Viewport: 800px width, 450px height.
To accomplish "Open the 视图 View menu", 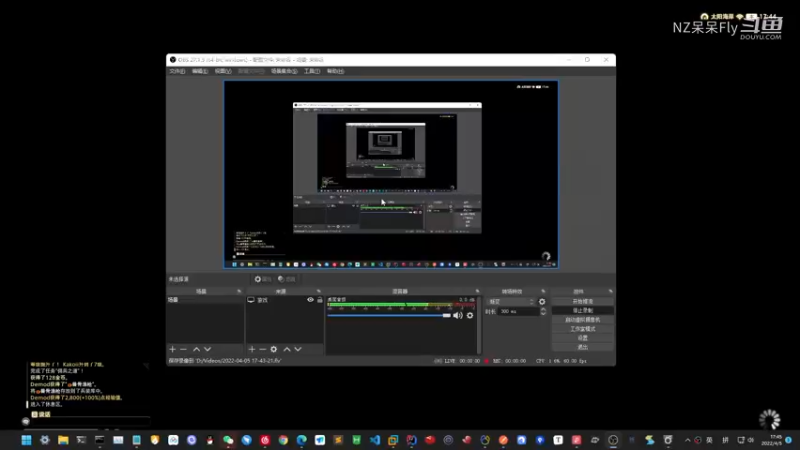I will point(223,71).
